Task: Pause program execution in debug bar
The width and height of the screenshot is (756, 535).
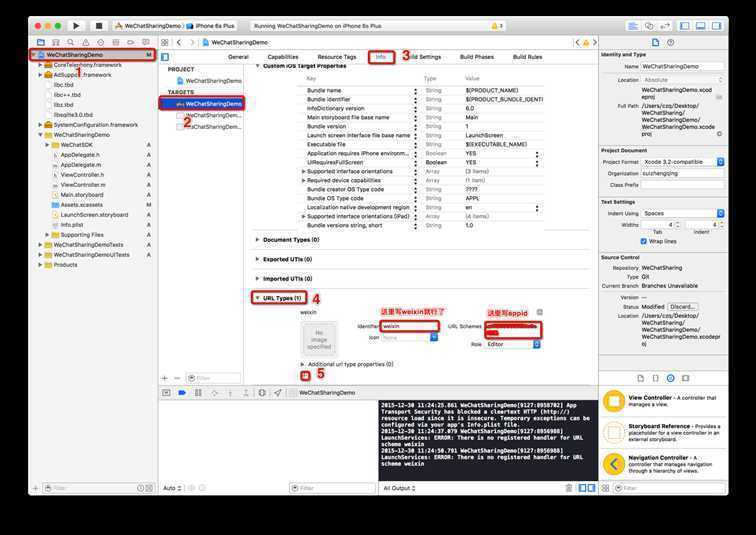Action: pyautogui.click(x=198, y=393)
